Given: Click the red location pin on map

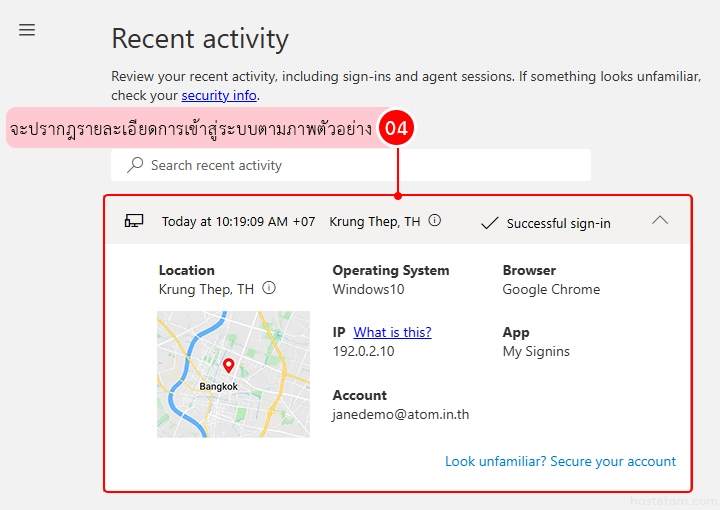Looking at the screenshot, I should coord(228,366).
